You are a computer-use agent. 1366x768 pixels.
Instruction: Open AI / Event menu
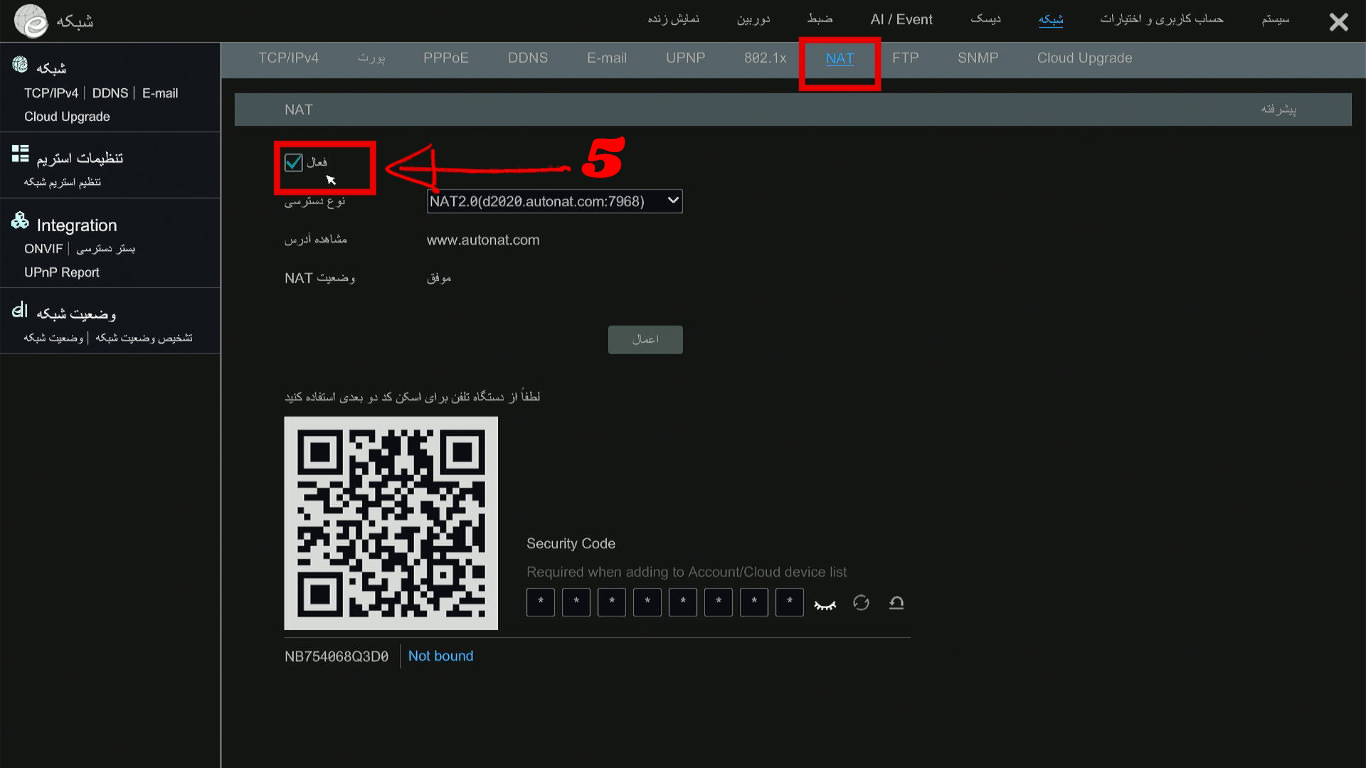(x=902, y=19)
